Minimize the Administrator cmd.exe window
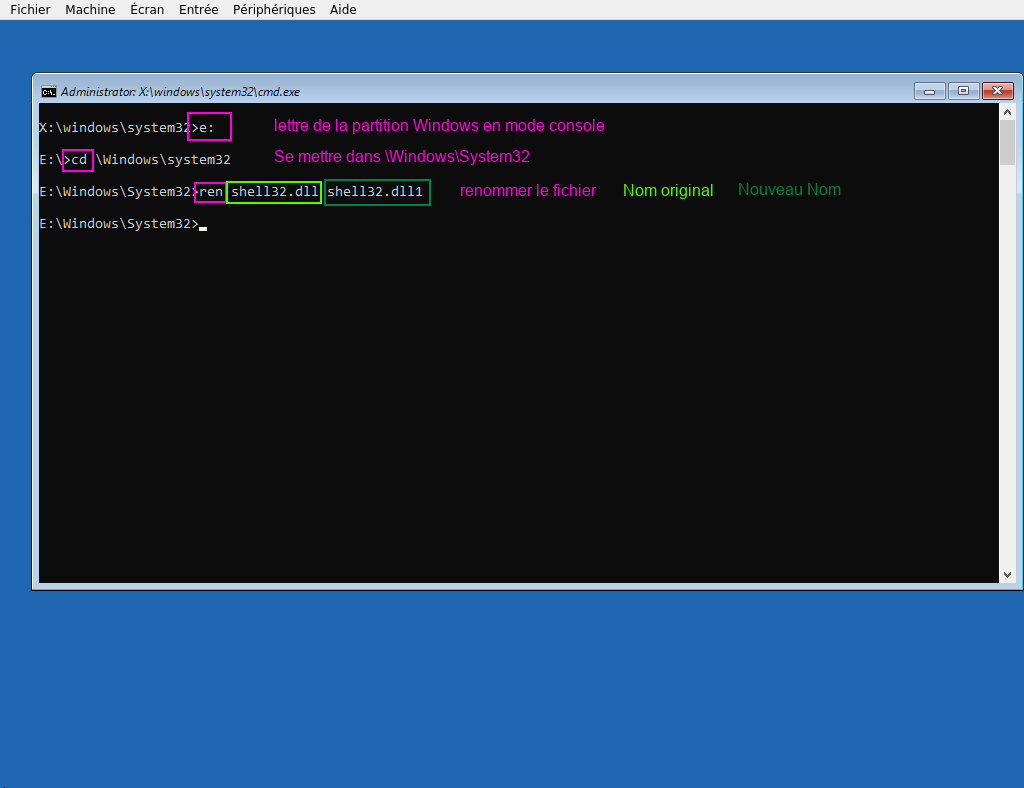Image resolution: width=1024 pixels, height=788 pixels. [929, 91]
